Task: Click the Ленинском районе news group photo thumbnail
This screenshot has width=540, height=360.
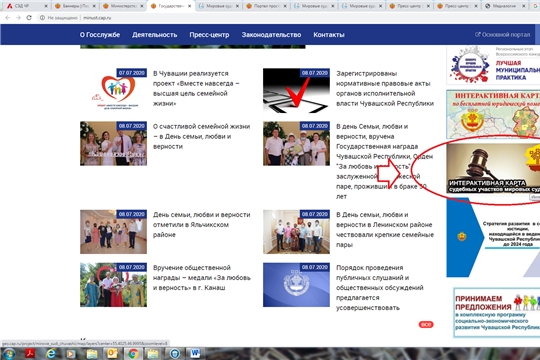Action: pos(296,232)
